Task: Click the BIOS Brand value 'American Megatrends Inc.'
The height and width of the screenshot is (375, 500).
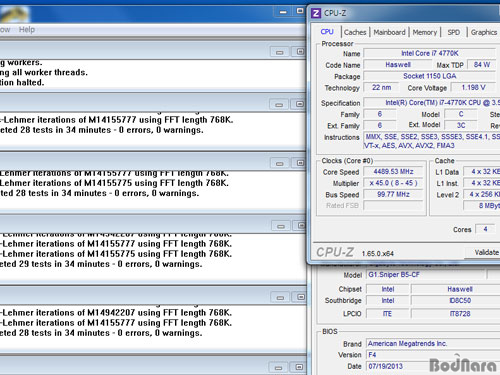Action: [433, 343]
